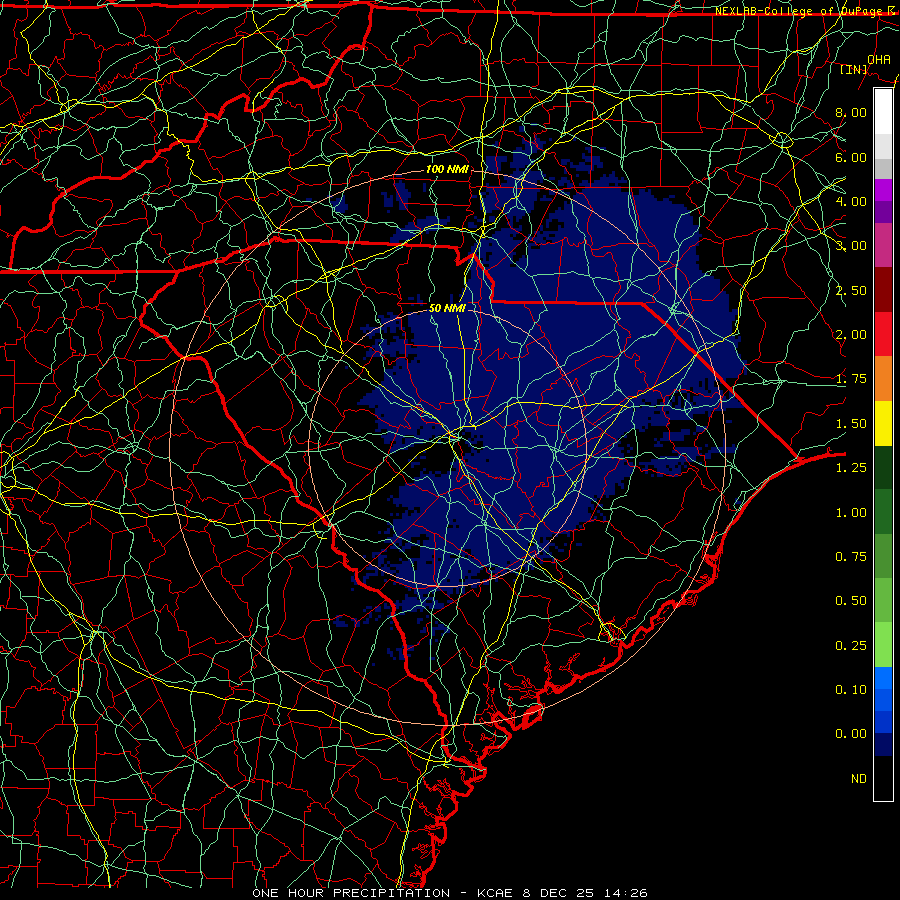Click the 100 NMI range ring label
Screen dimensions: 900x900
click(x=447, y=169)
